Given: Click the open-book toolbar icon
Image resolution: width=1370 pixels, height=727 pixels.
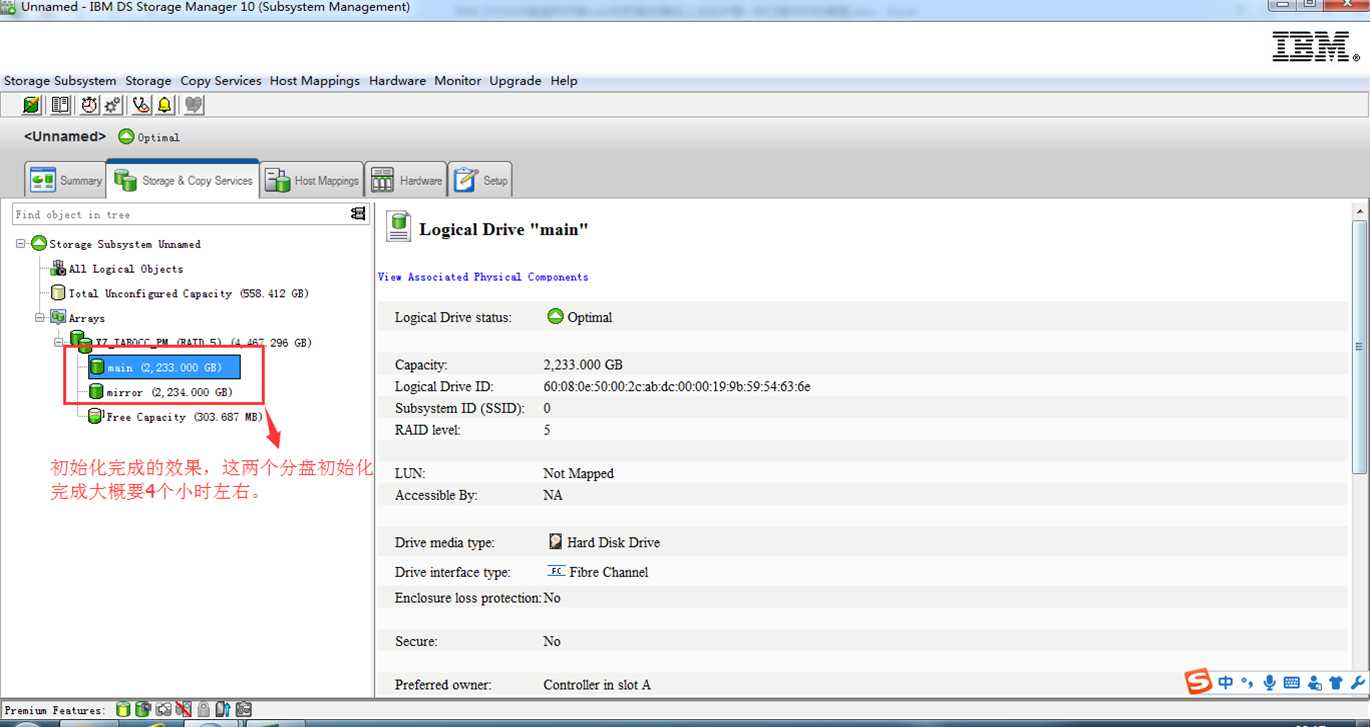Looking at the screenshot, I should tap(61, 105).
